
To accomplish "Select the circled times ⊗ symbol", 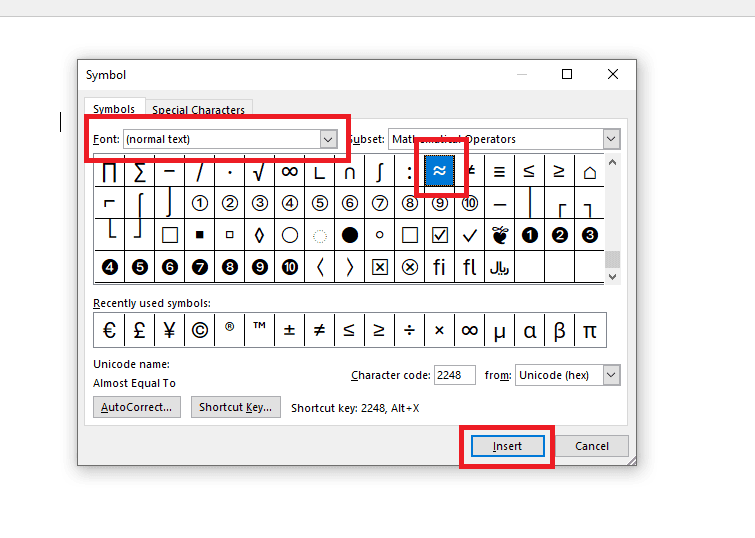I will click(409, 267).
